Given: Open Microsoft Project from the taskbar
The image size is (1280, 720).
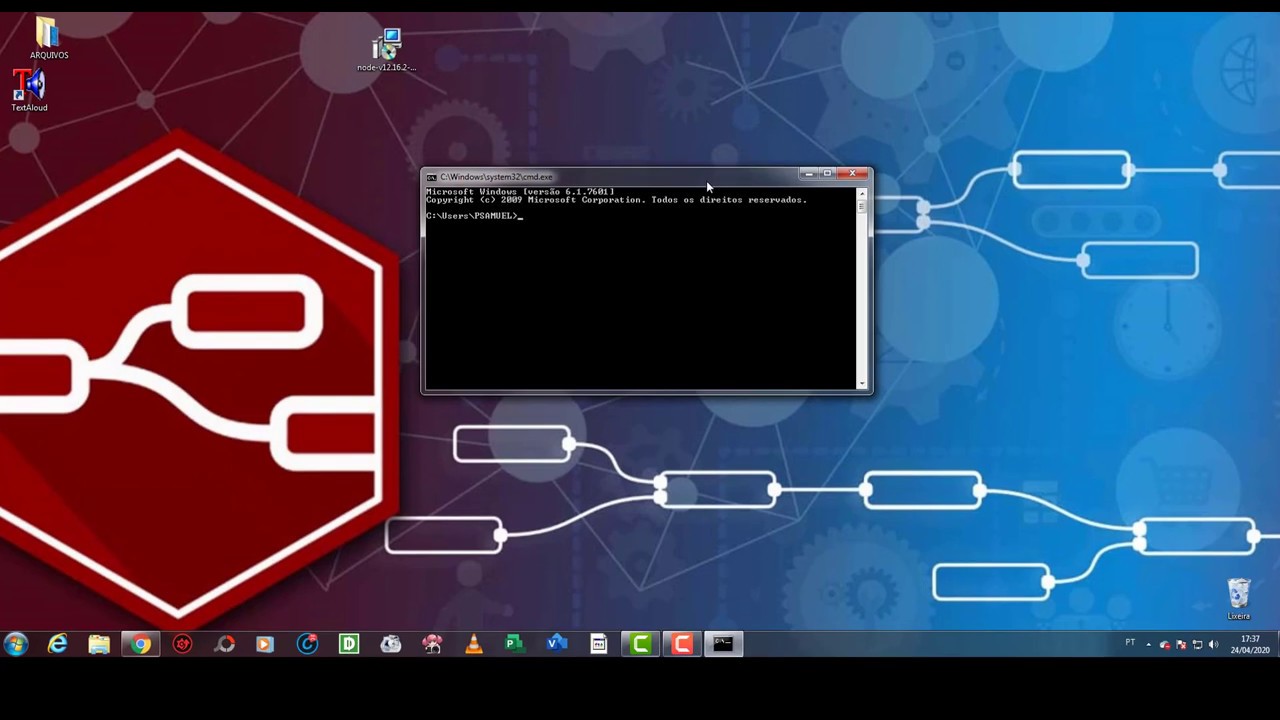Looking at the screenshot, I should (x=515, y=644).
